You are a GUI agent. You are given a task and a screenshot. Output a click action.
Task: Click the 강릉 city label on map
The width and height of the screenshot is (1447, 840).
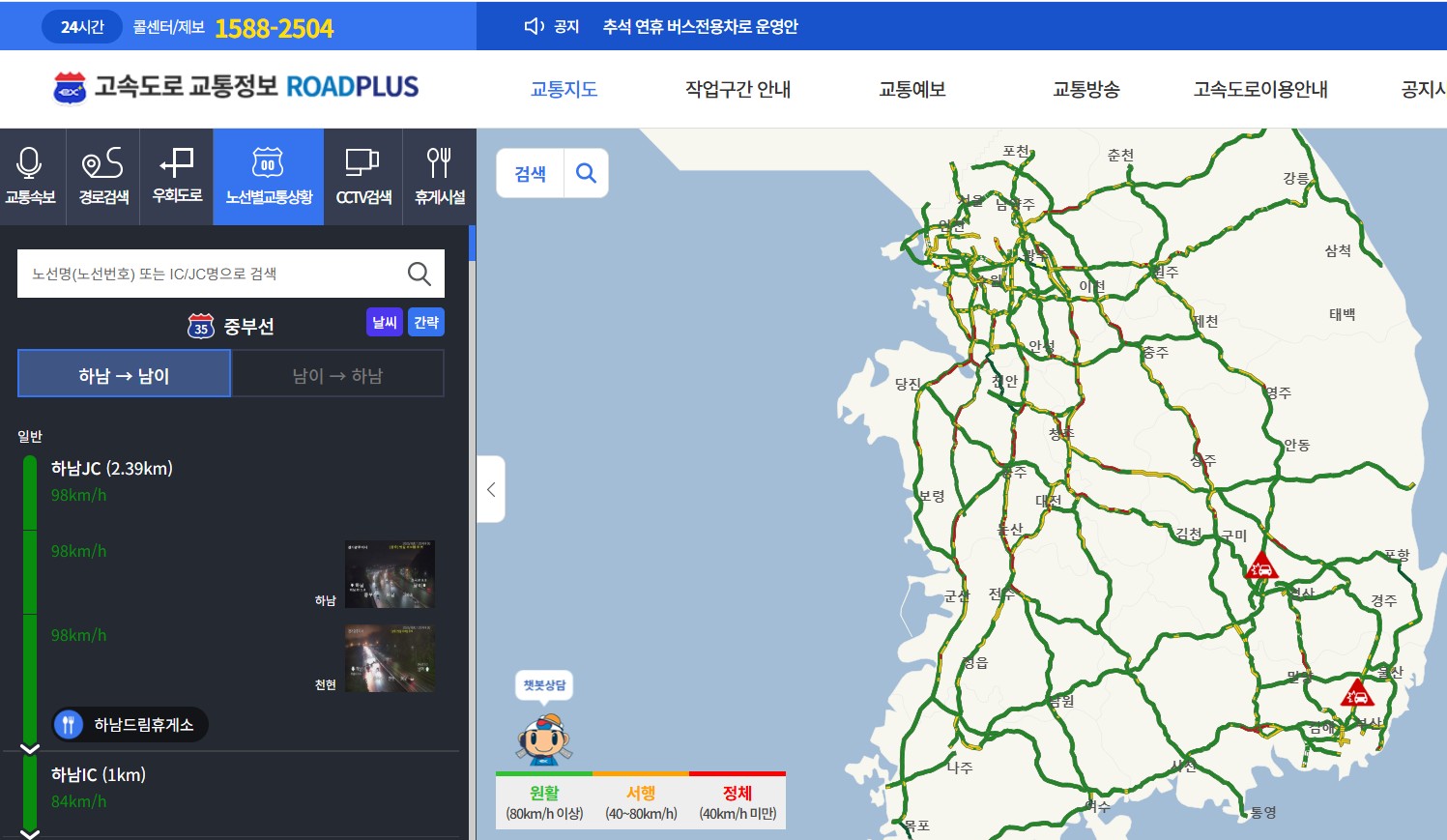1296,178
